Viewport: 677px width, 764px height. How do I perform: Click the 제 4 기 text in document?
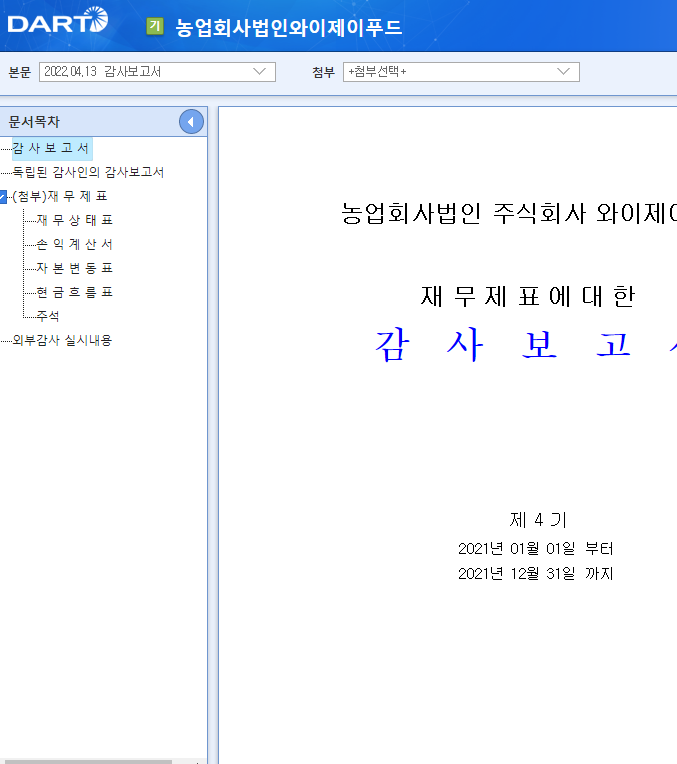(x=538, y=520)
